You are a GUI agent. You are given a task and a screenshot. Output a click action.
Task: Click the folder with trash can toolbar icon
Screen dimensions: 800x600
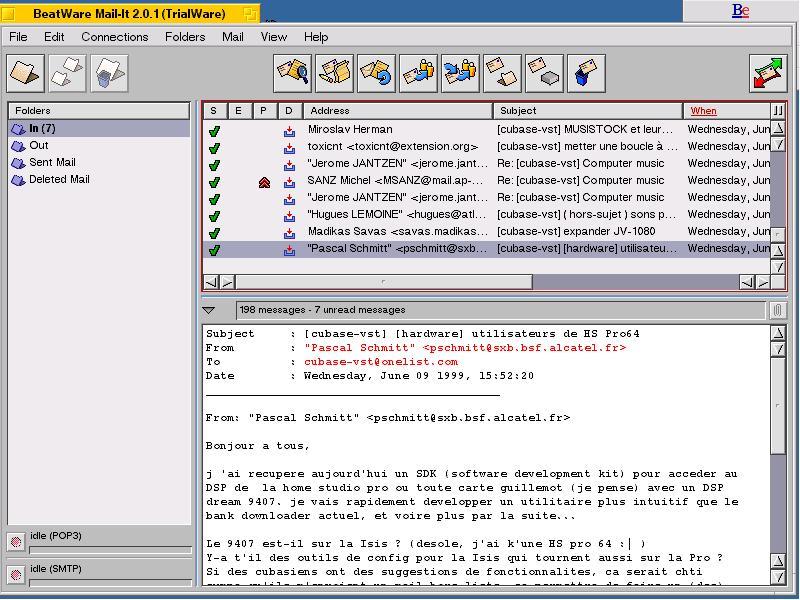(x=109, y=73)
